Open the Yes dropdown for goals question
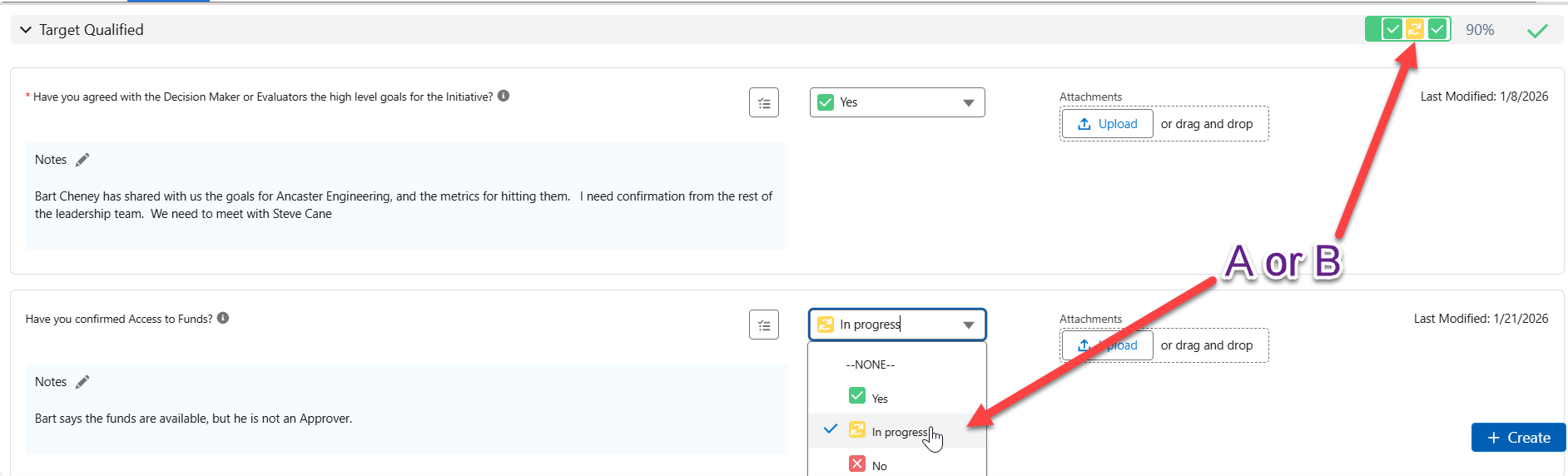 click(x=896, y=102)
